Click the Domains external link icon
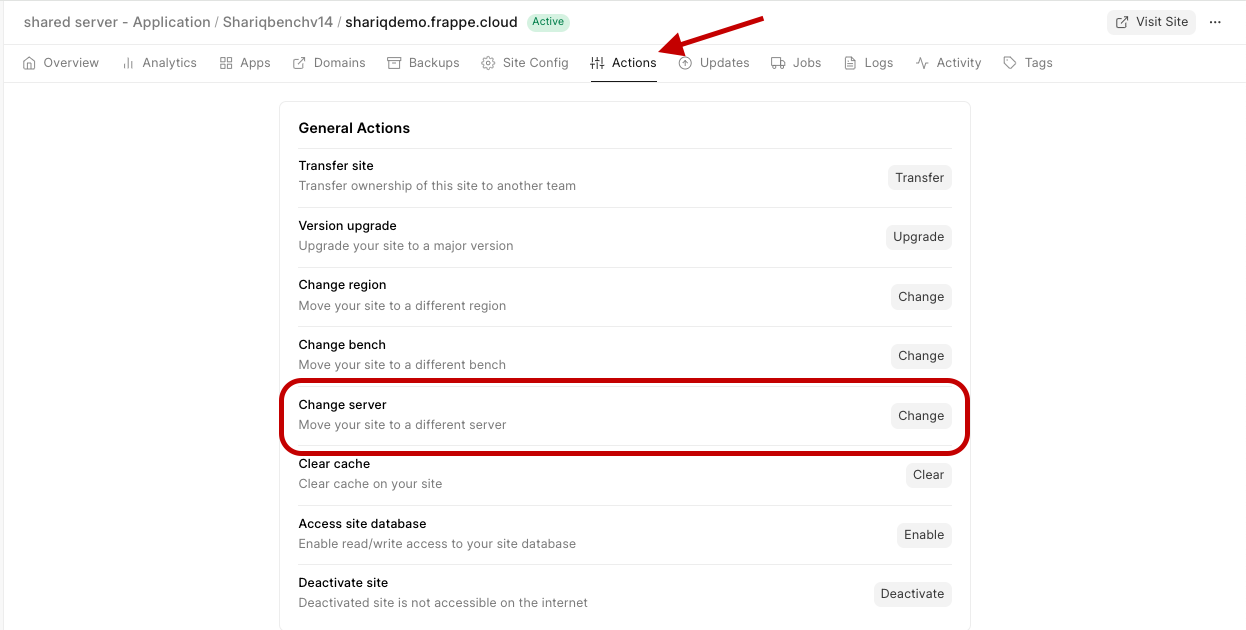Image resolution: width=1246 pixels, height=630 pixels. point(299,63)
